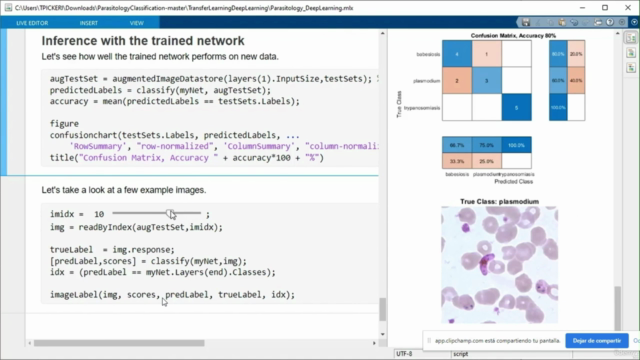Click the editor scroll up arrow

(x=382, y=33)
